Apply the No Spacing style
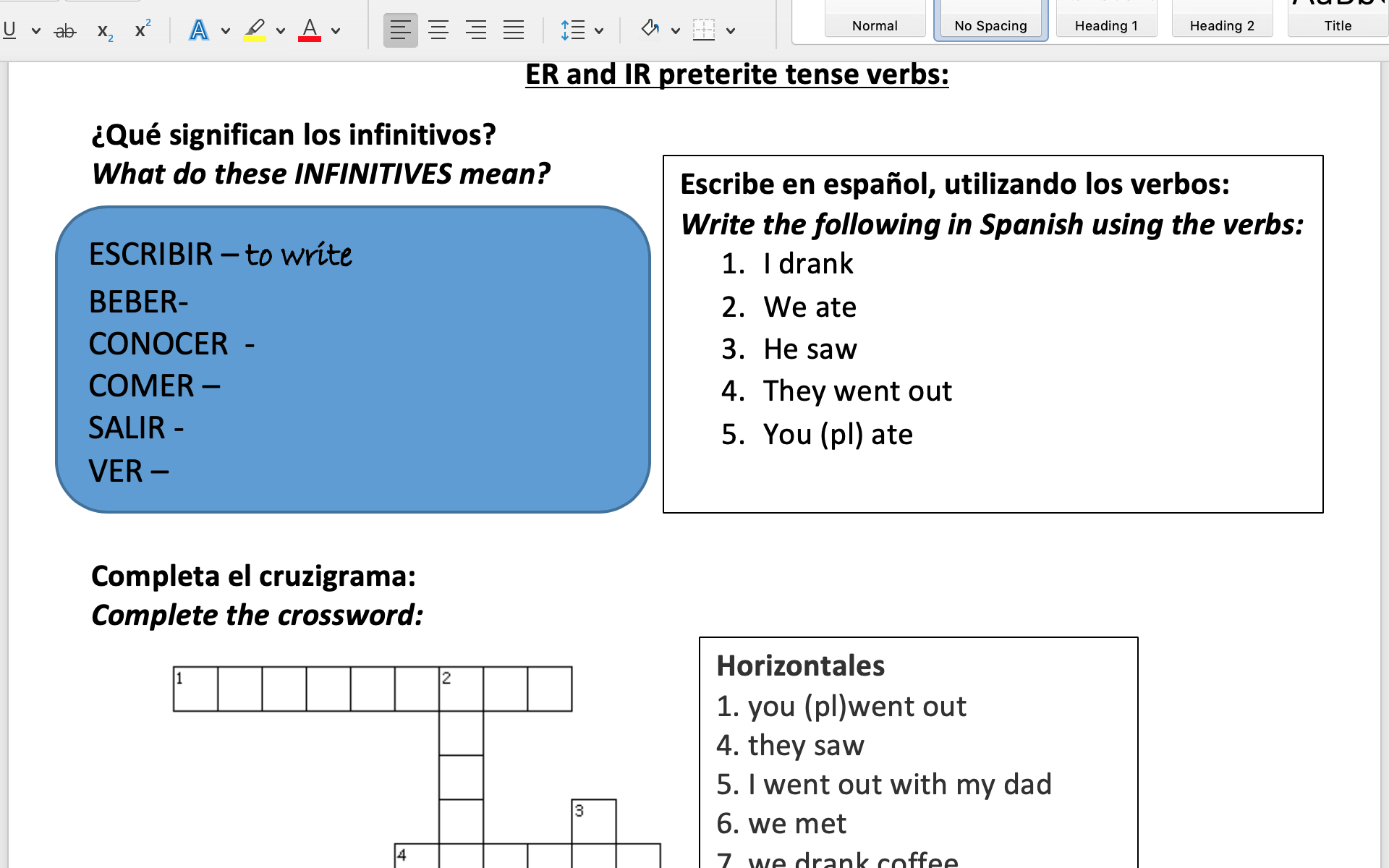This screenshot has height=868, width=1389. (990, 20)
